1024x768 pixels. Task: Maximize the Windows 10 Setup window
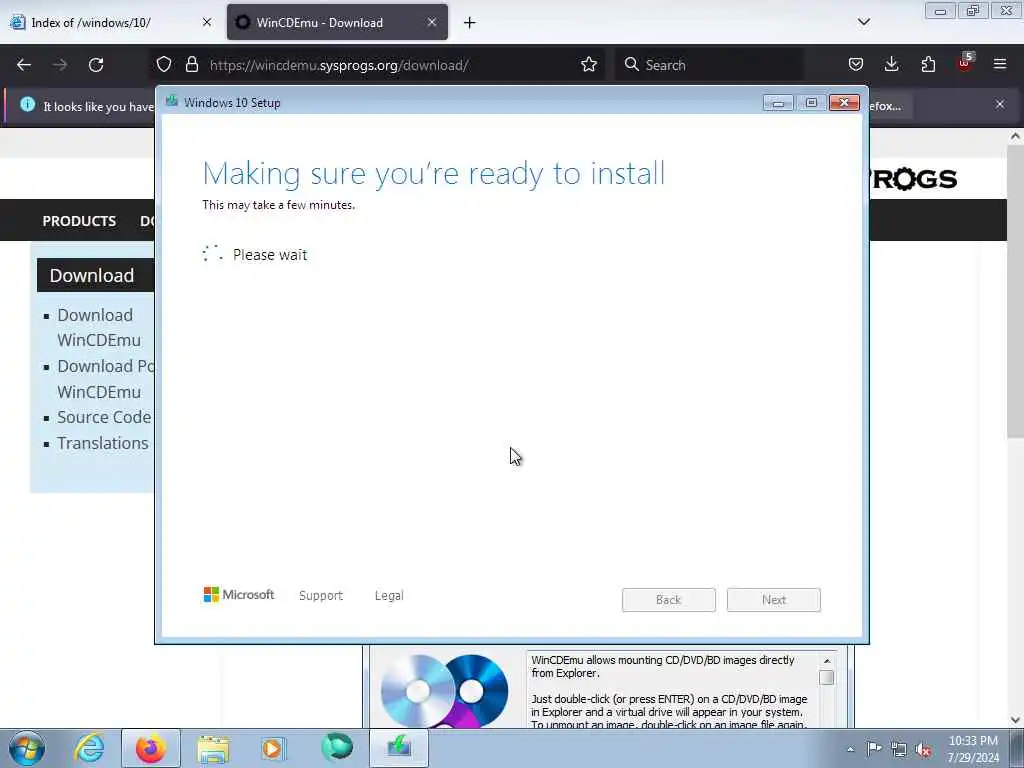[811, 103]
